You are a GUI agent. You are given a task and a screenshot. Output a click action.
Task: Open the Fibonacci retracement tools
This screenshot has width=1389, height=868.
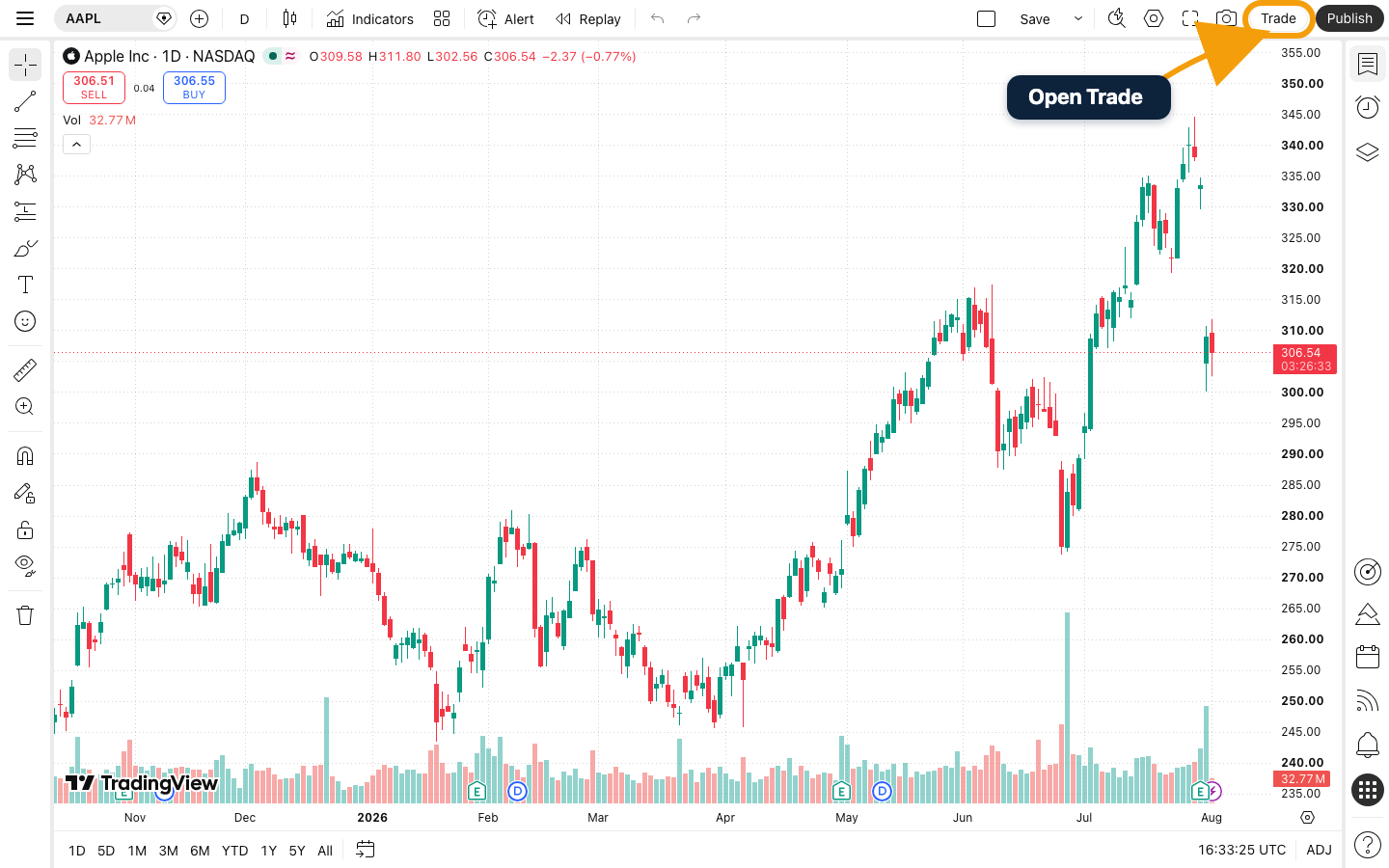click(x=25, y=138)
